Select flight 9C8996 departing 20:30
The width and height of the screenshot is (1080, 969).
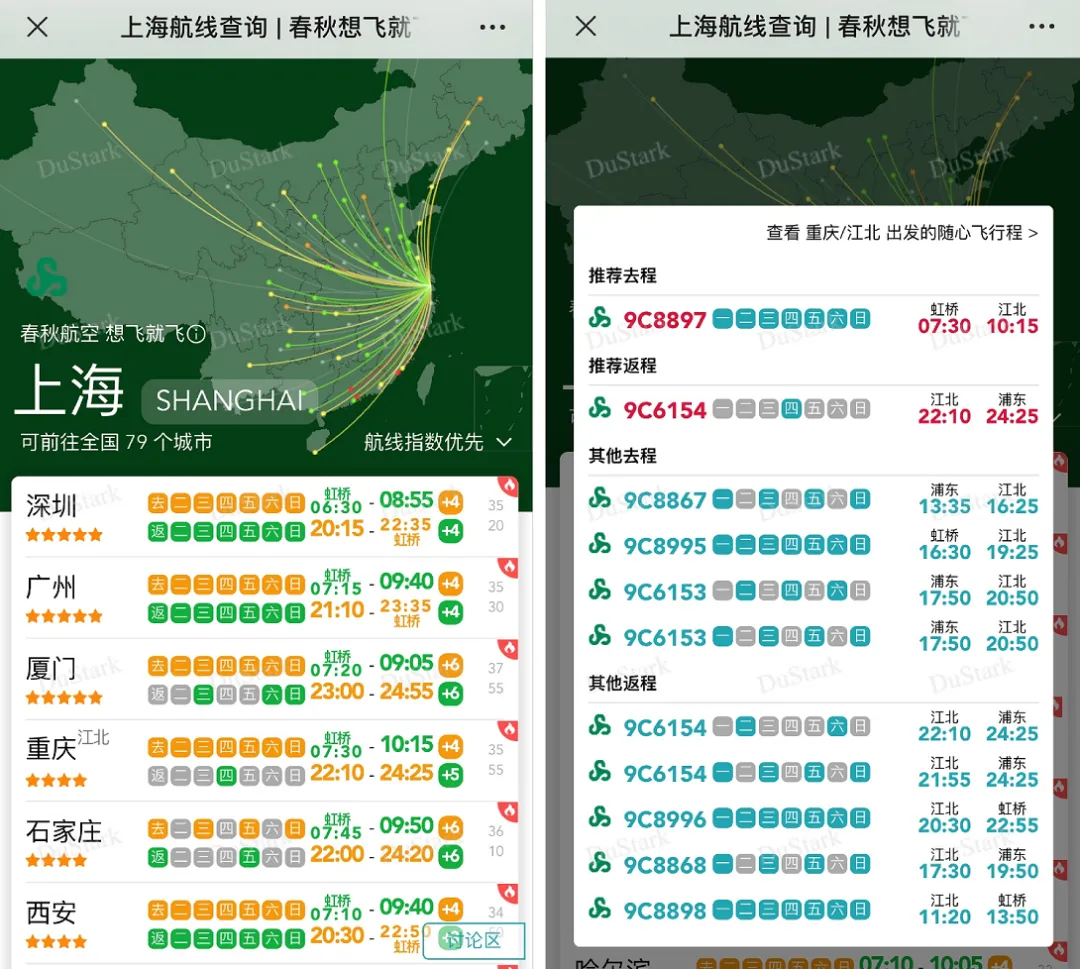click(x=813, y=818)
